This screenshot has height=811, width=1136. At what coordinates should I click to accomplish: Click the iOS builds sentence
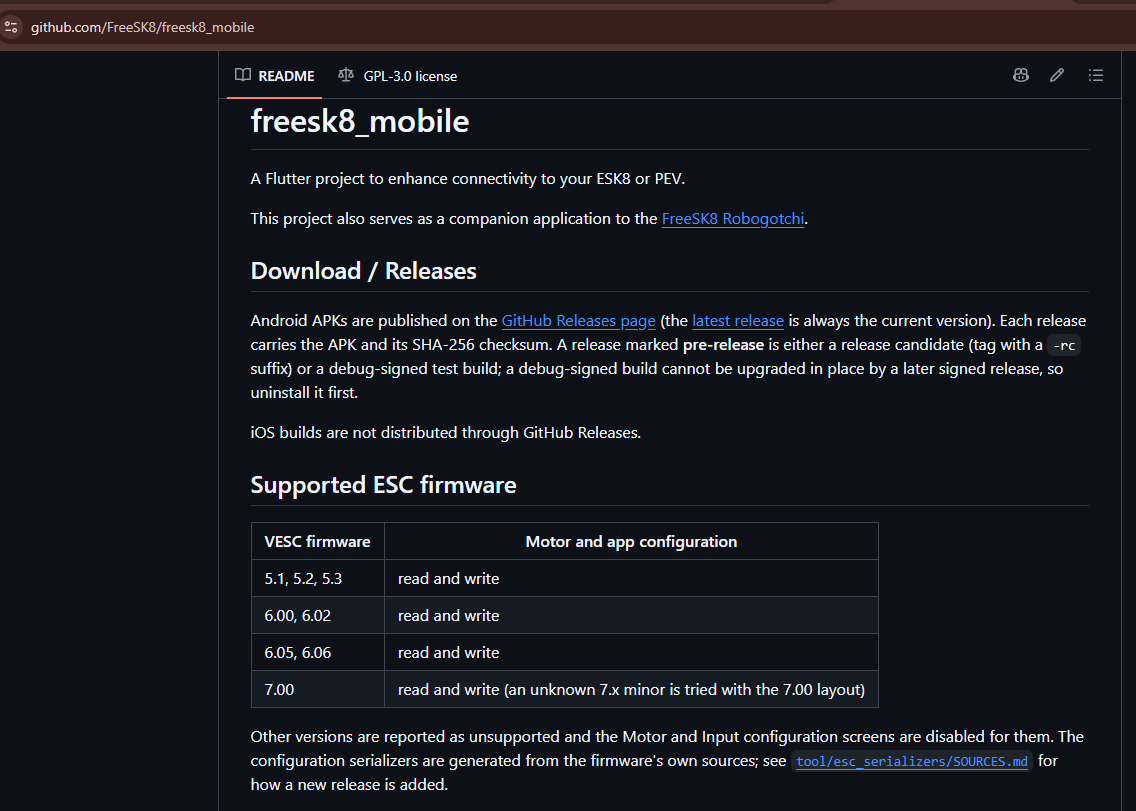pos(446,433)
